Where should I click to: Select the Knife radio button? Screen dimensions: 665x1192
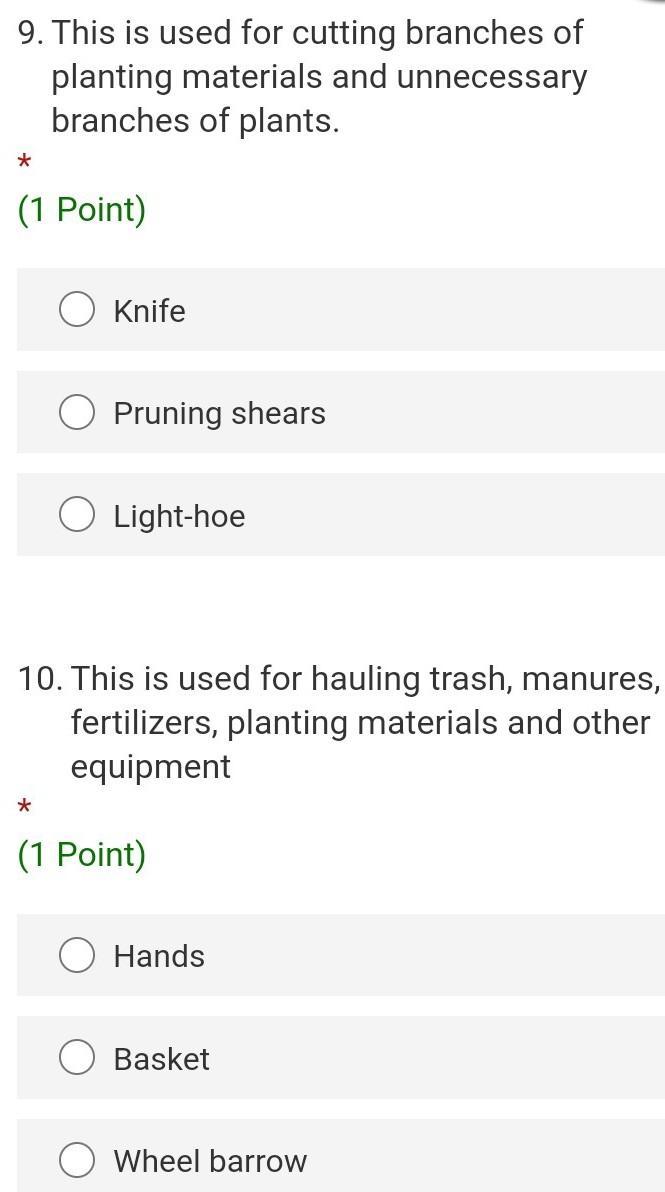[x=77, y=310]
